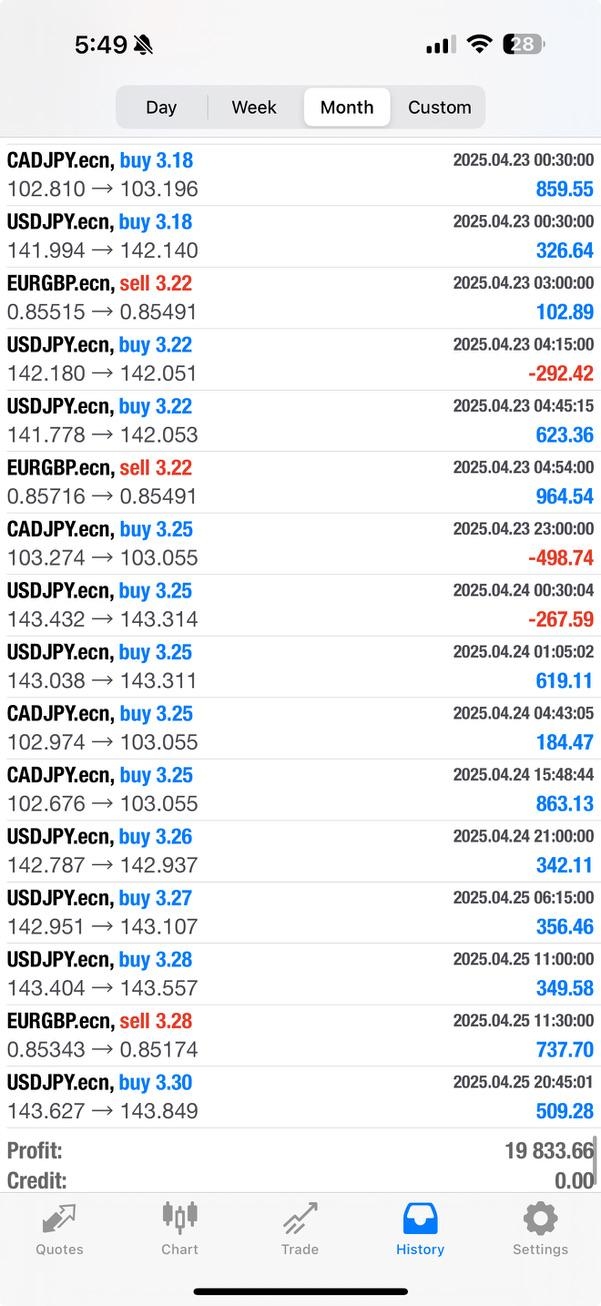Open the USDJPY trade losing -292.42

tap(300, 359)
